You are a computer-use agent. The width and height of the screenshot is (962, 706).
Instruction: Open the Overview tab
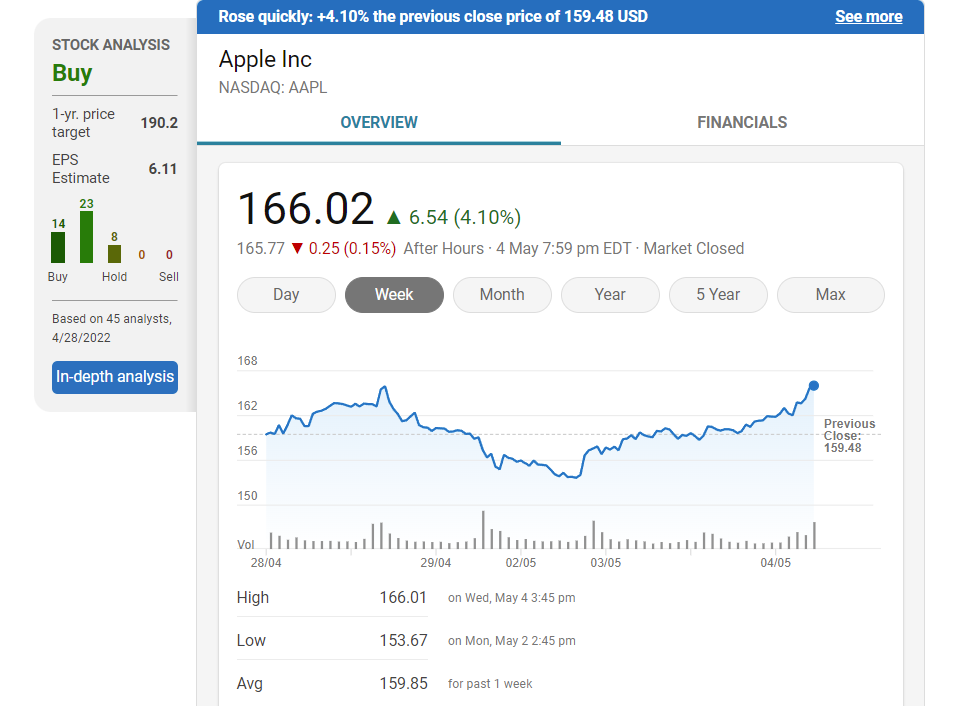379,122
